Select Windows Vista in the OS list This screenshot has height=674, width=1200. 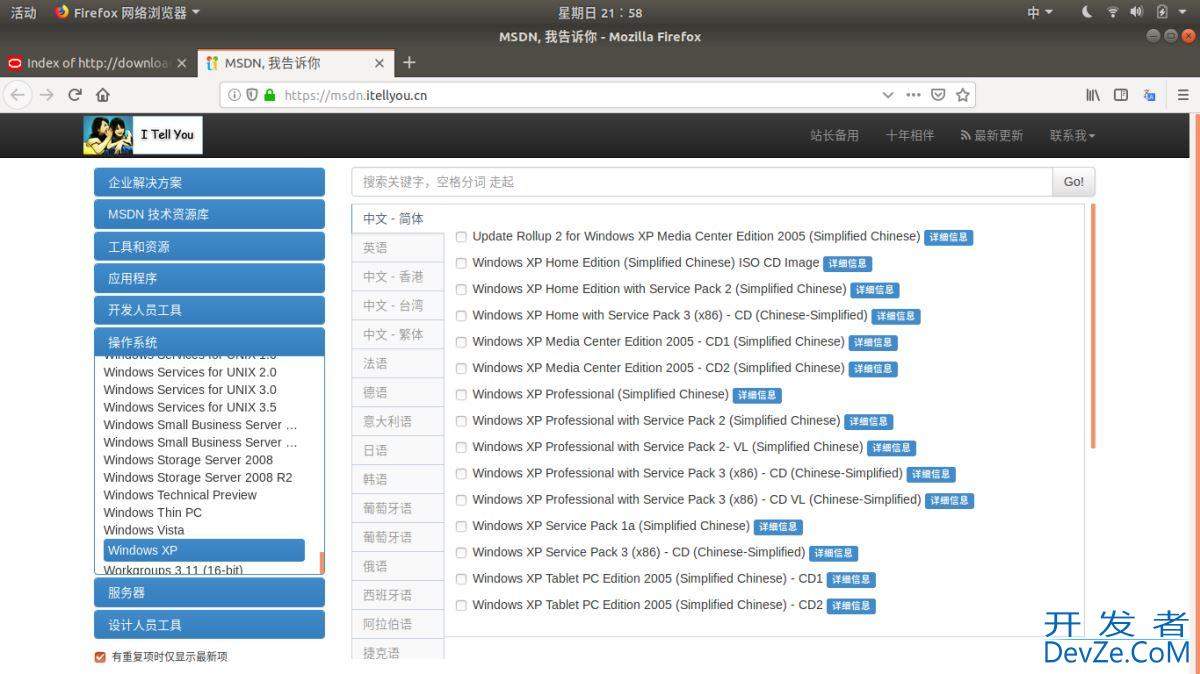144,530
